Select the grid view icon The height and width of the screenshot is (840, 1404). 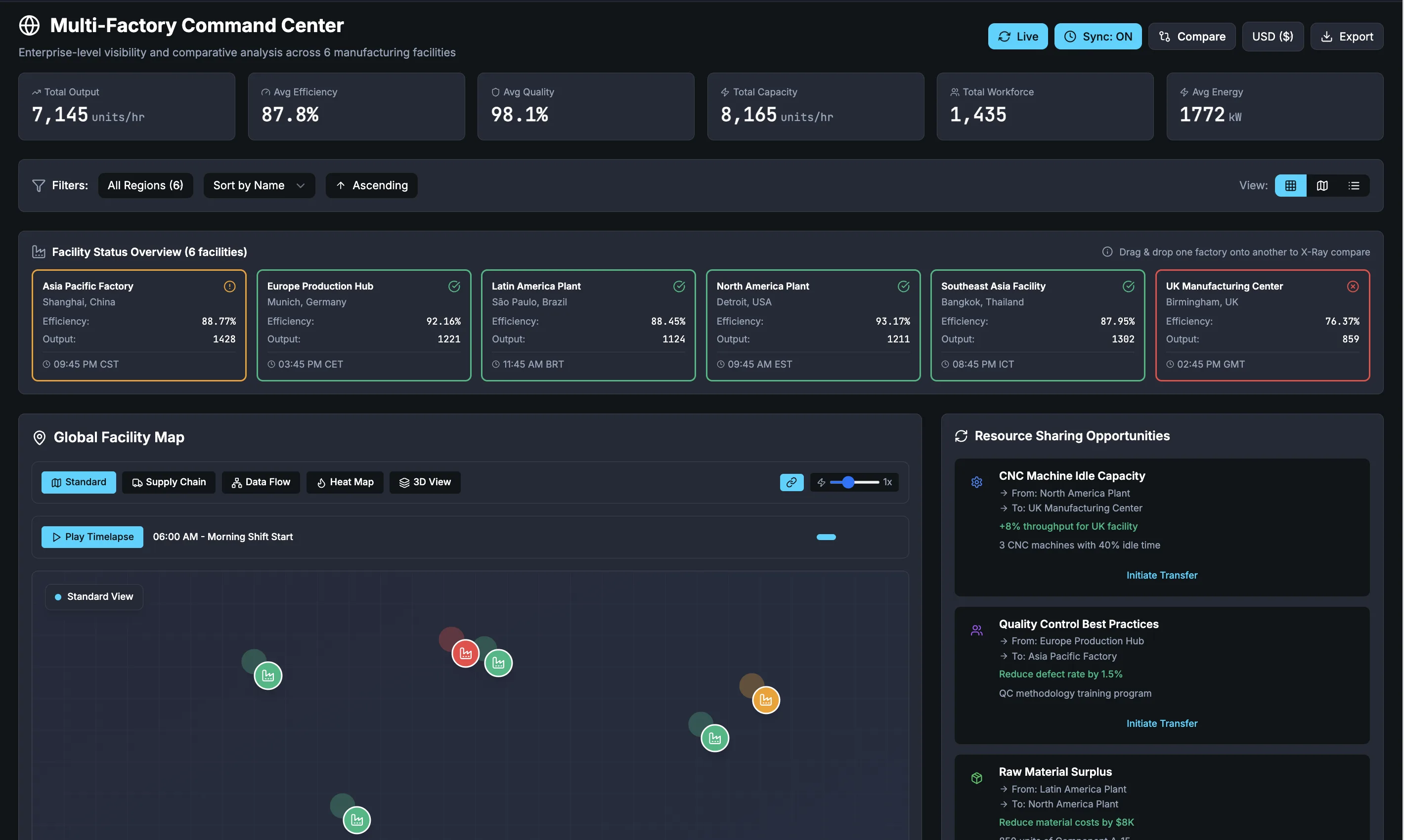coord(1290,186)
